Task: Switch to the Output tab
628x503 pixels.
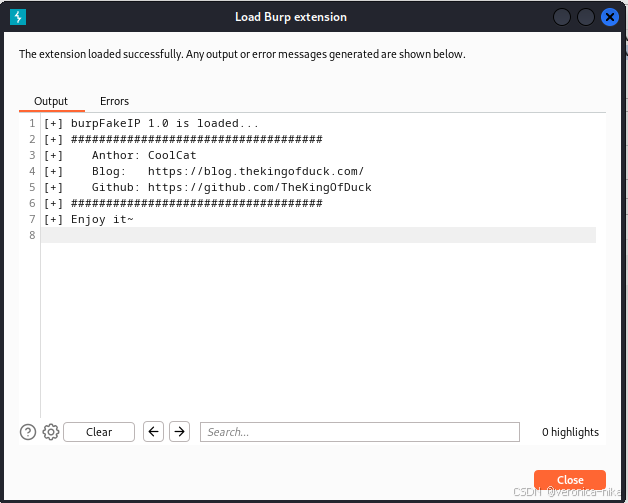Action: point(51,101)
